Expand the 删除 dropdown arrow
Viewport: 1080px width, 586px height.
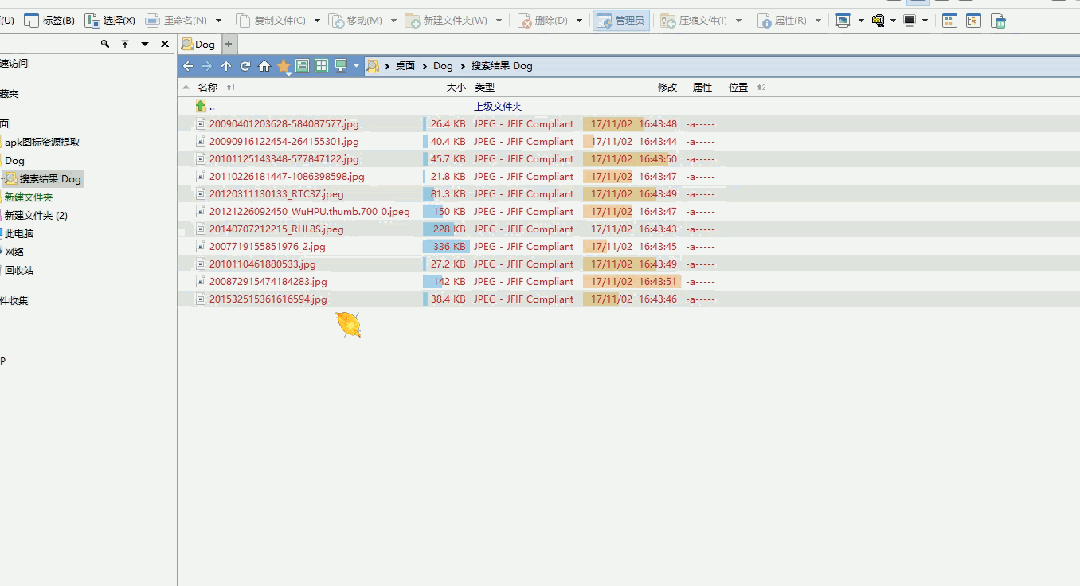tap(579, 21)
